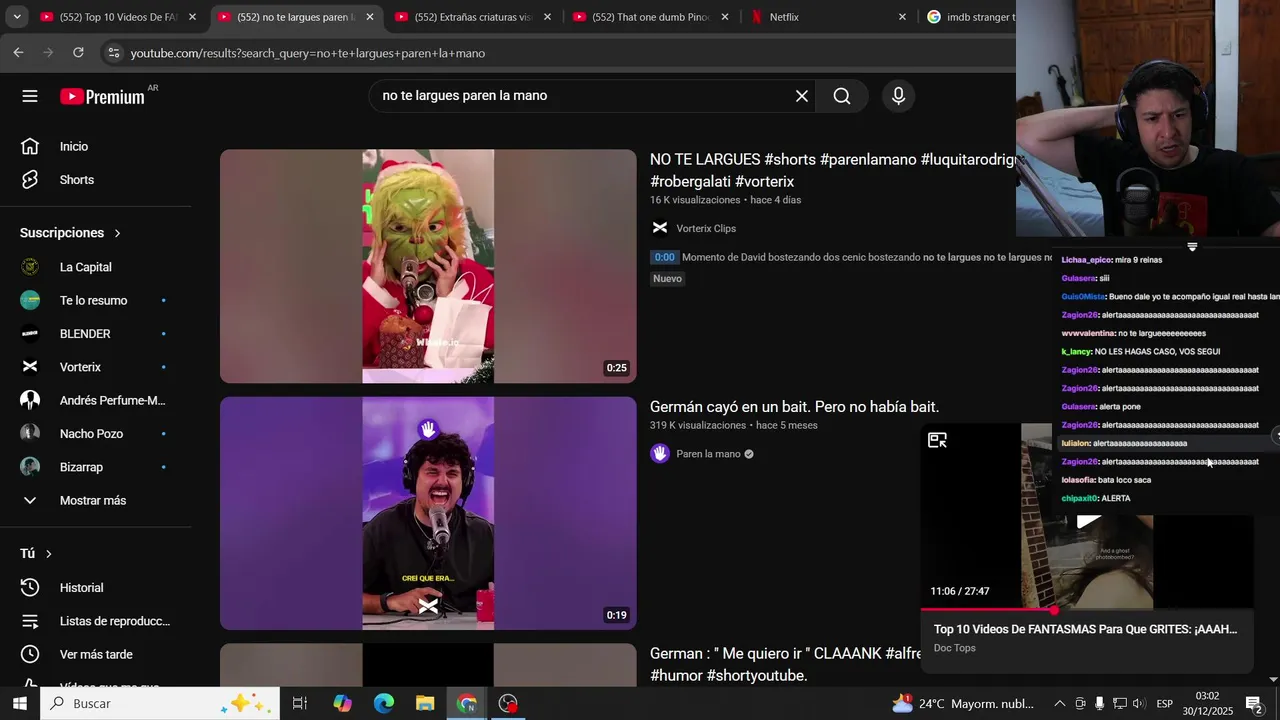Switch to That one dumb Pinoc tab
The width and height of the screenshot is (1280, 720).
[x=650, y=17]
